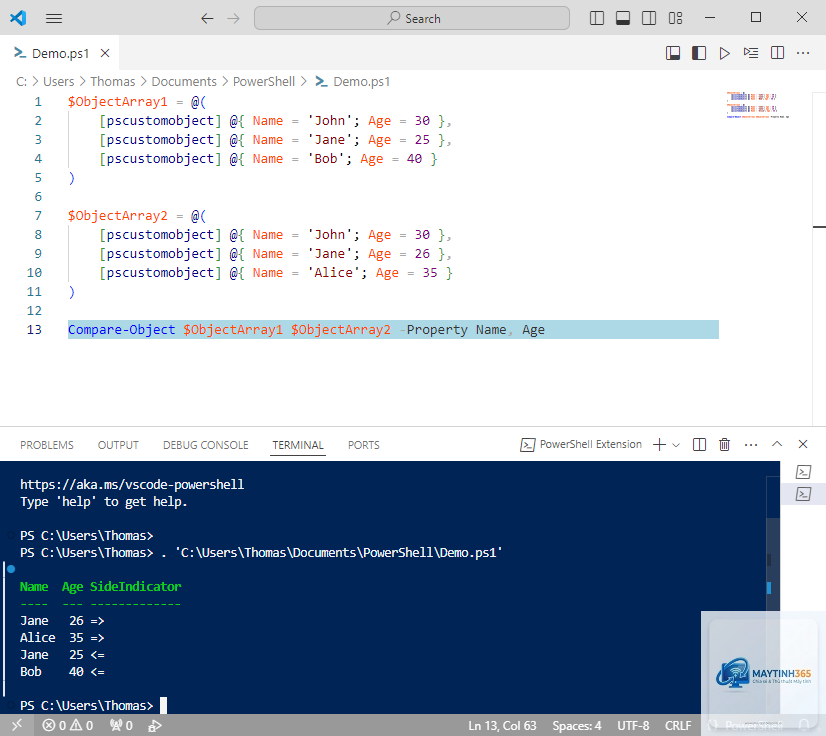Viewport: 826px width, 736px height.
Task: Switch to the OUTPUT panel tab
Action: (x=118, y=445)
